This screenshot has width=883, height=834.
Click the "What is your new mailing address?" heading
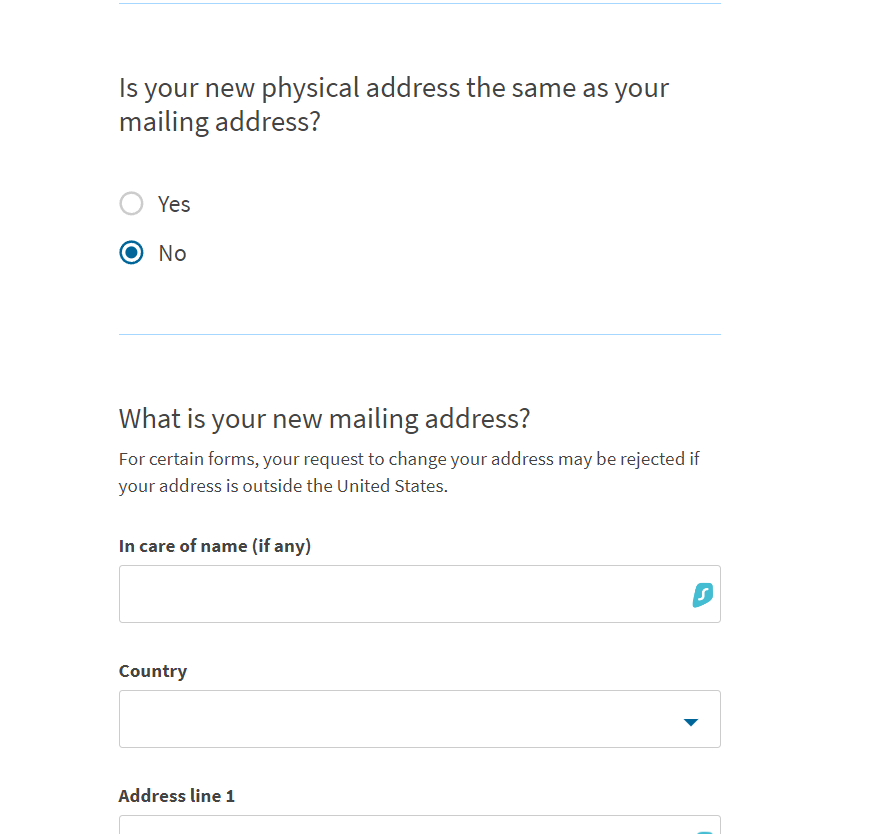[x=324, y=419]
